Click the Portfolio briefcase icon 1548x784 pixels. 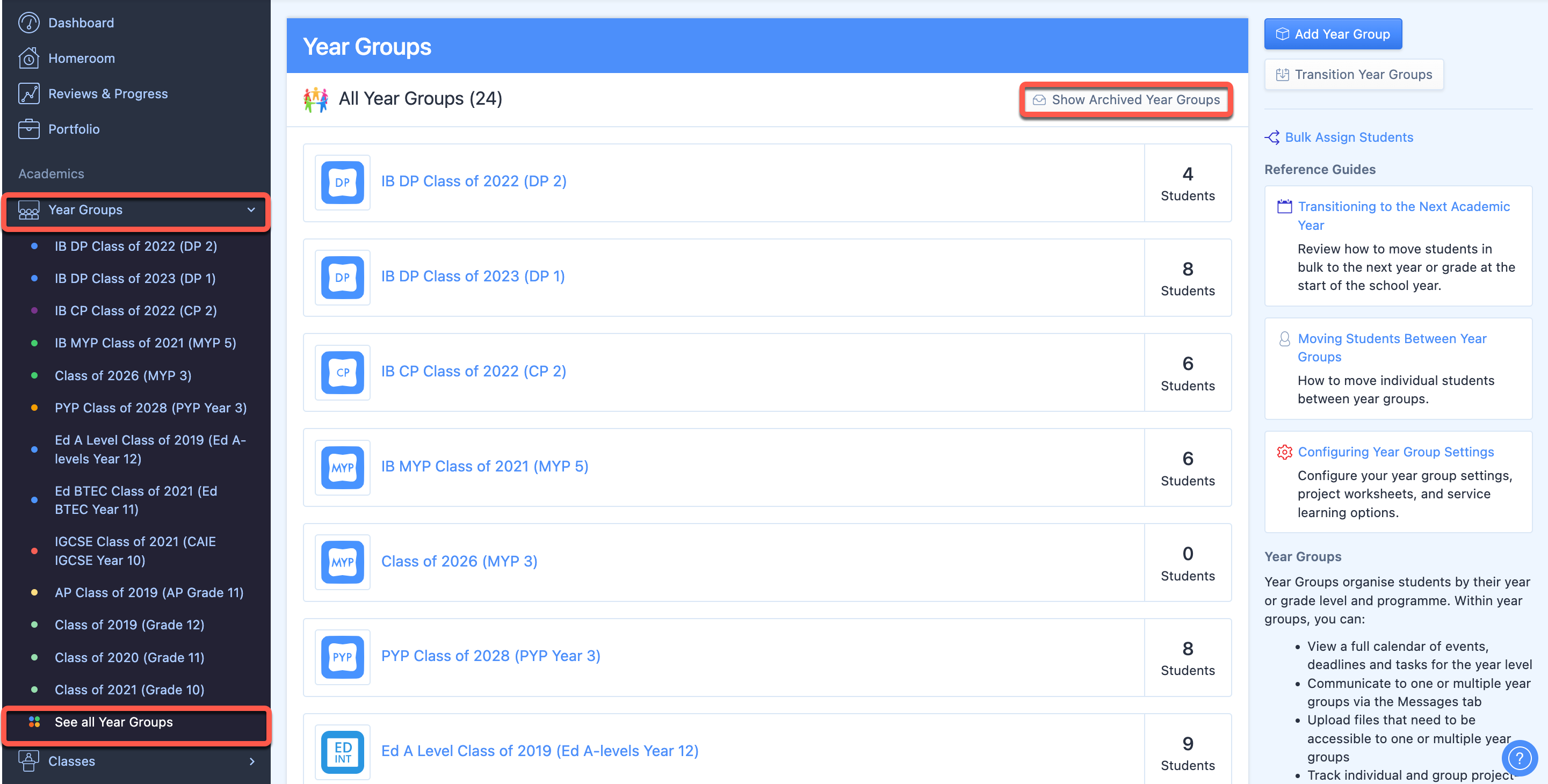tap(29, 129)
